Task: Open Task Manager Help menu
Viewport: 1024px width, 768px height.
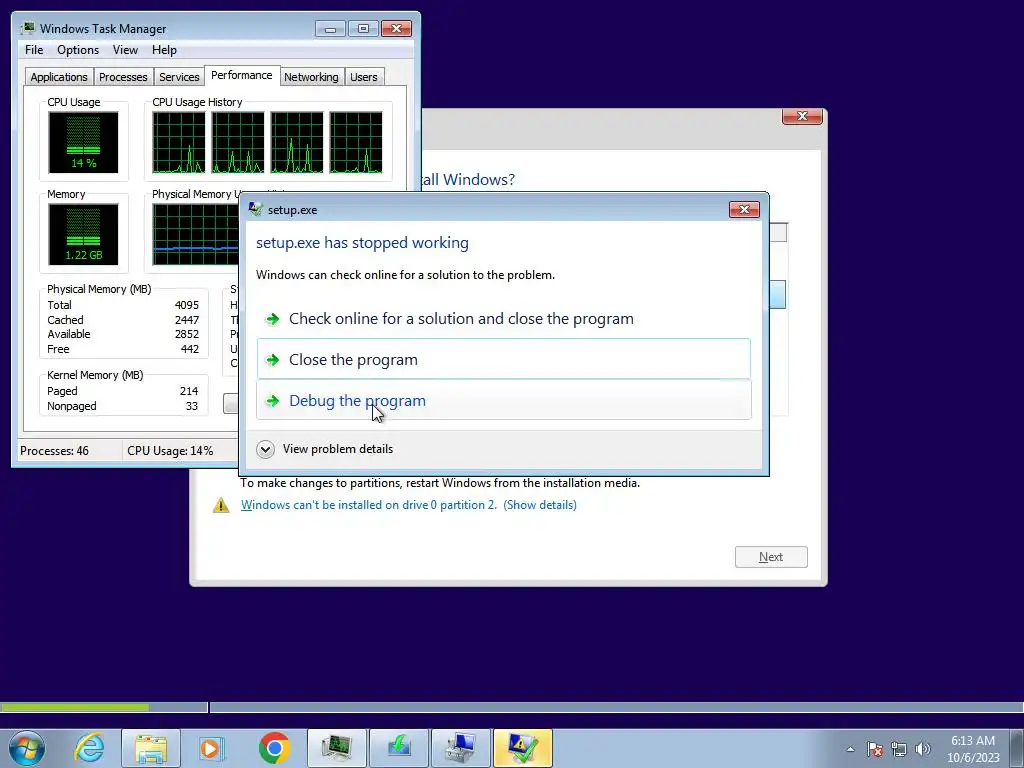Action: pyautogui.click(x=164, y=50)
